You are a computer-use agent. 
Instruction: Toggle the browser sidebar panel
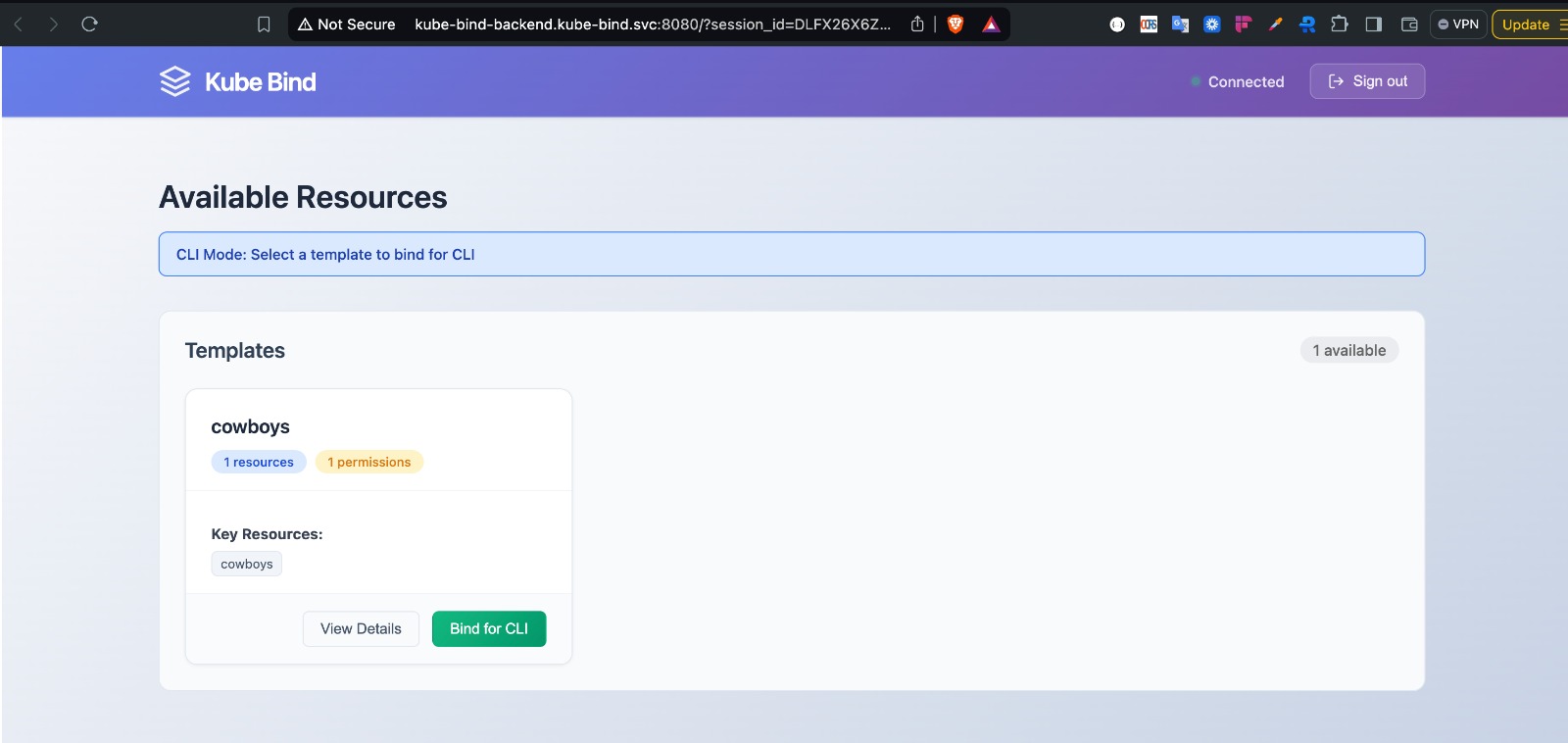click(x=1374, y=25)
